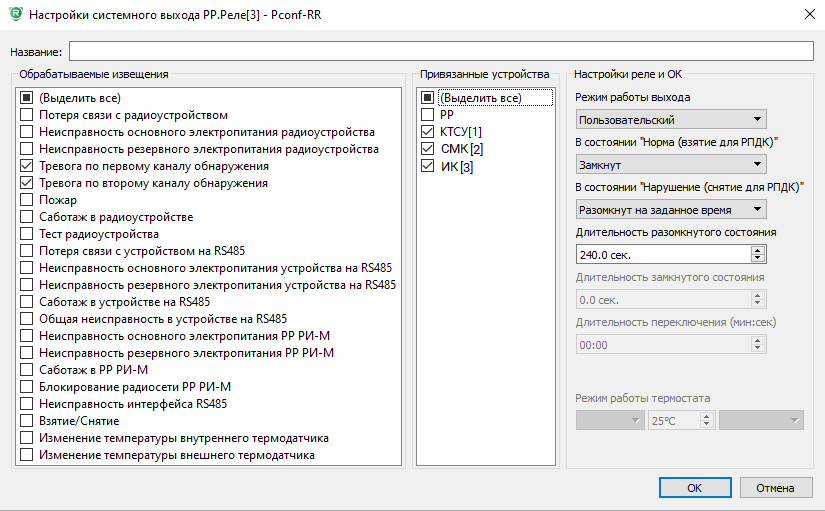
Task: Select all notifications via '(Выделить все)' checkbox
Action: point(27,98)
